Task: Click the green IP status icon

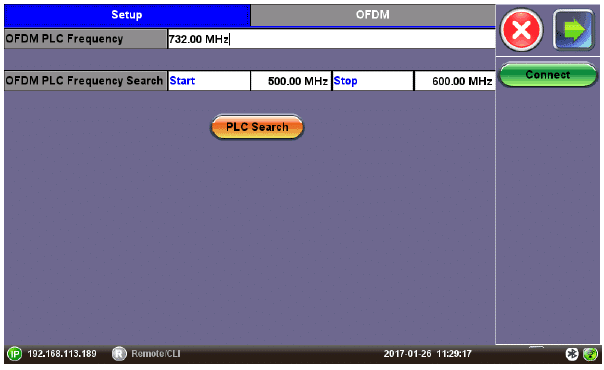Action: 15,353
